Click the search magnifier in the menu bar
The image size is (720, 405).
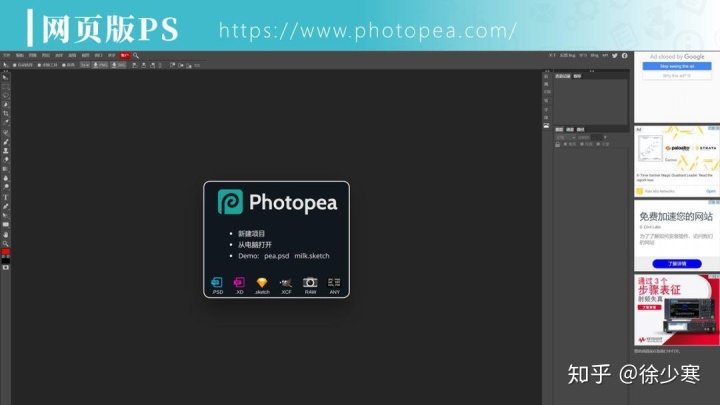coord(136,56)
